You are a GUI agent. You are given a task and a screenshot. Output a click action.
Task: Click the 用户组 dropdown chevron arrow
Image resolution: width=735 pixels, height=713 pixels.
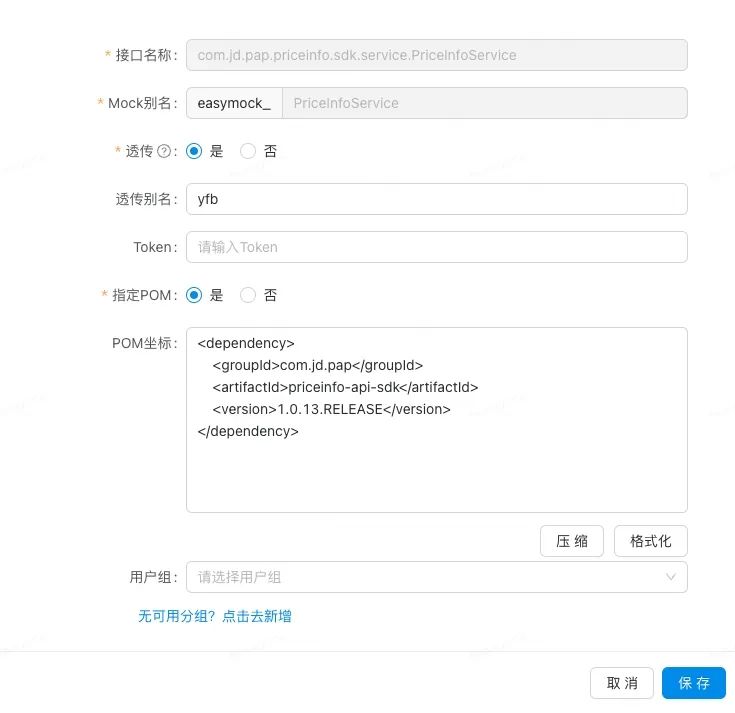[671, 577]
